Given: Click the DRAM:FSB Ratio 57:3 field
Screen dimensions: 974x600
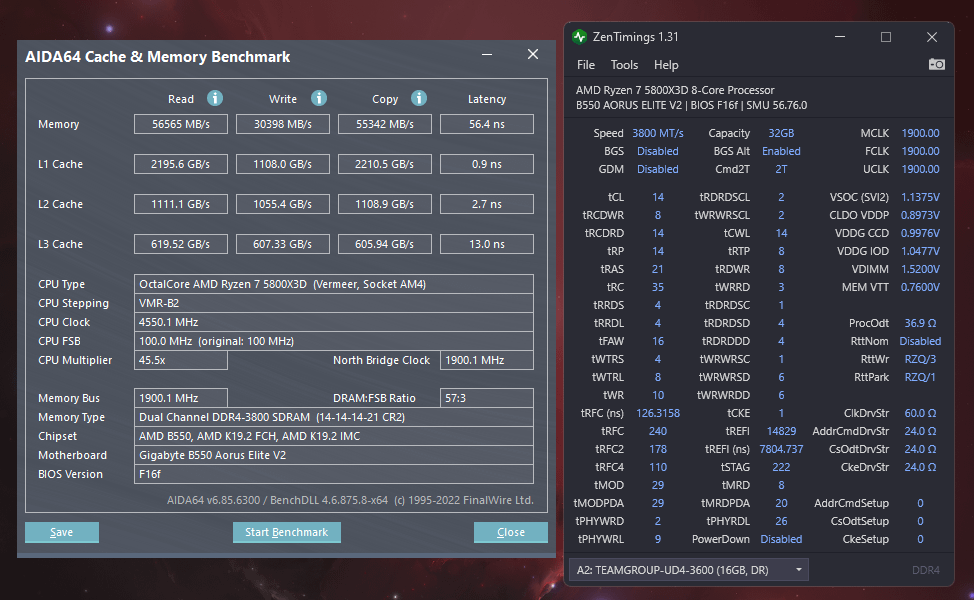Looking at the screenshot, I should 486,398.
